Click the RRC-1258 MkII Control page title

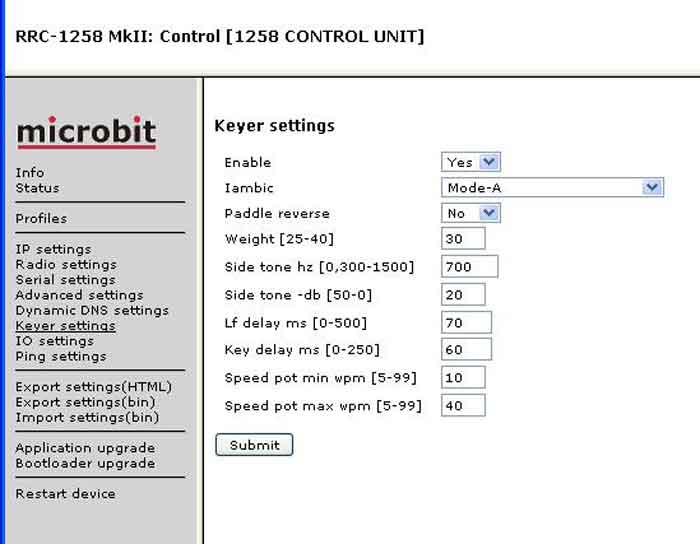click(x=220, y=37)
